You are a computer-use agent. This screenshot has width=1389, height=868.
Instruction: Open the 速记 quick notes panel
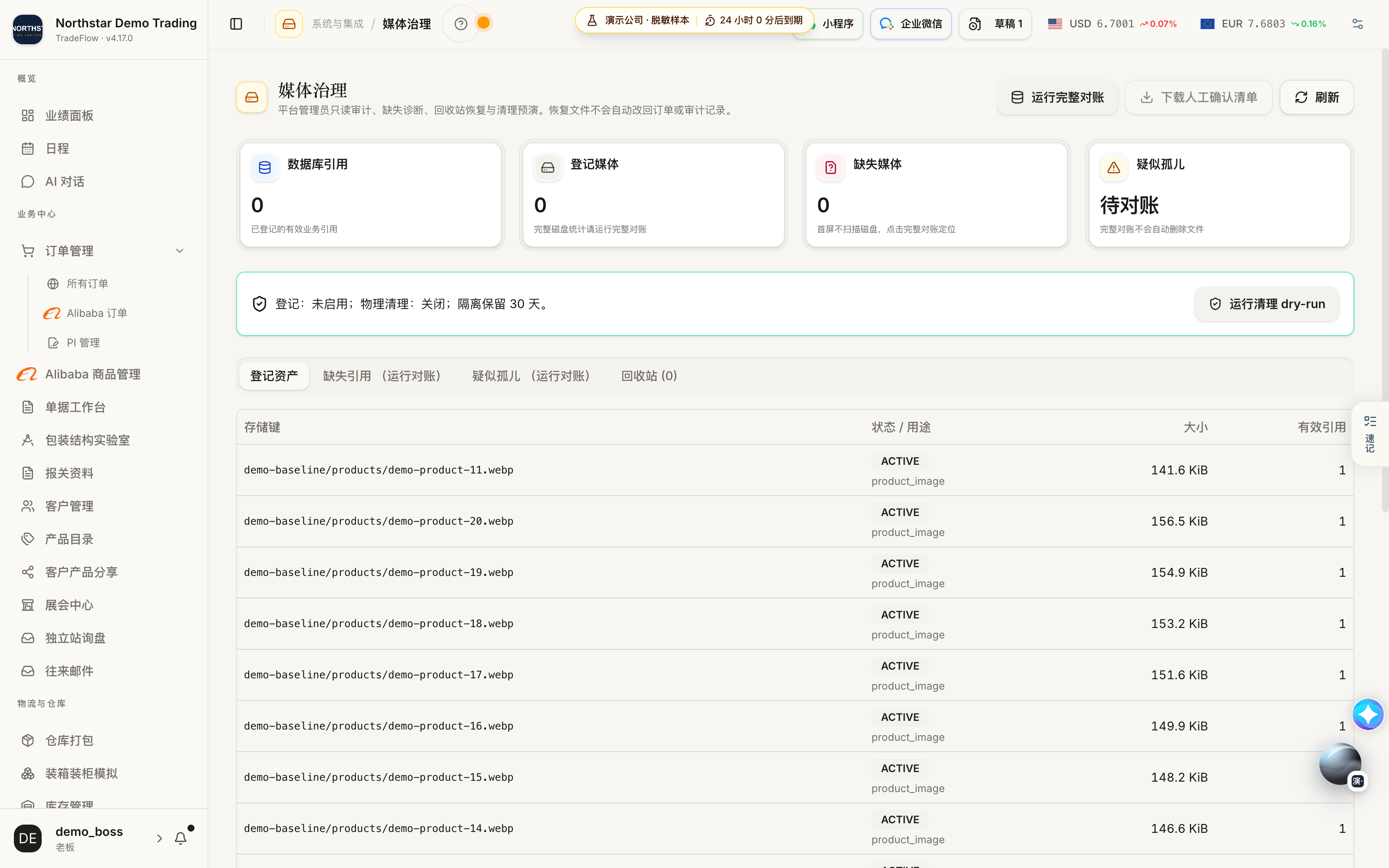tap(1370, 434)
